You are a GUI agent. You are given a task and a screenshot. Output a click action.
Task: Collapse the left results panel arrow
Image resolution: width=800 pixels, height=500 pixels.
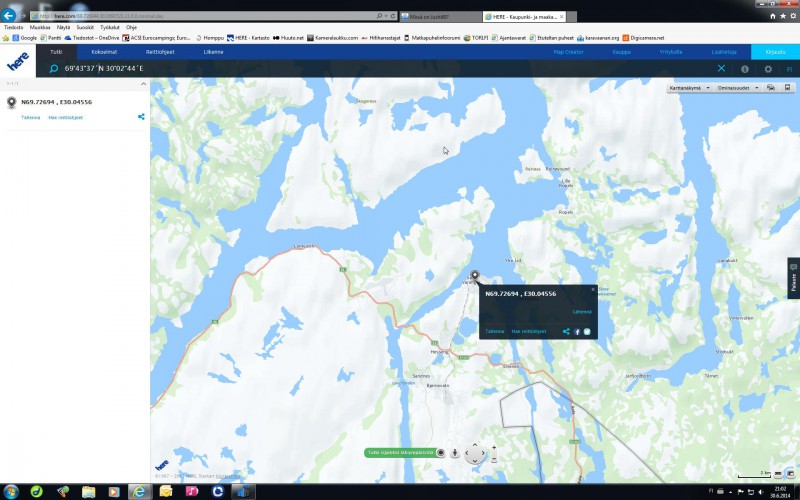pyautogui.click(x=141, y=84)
